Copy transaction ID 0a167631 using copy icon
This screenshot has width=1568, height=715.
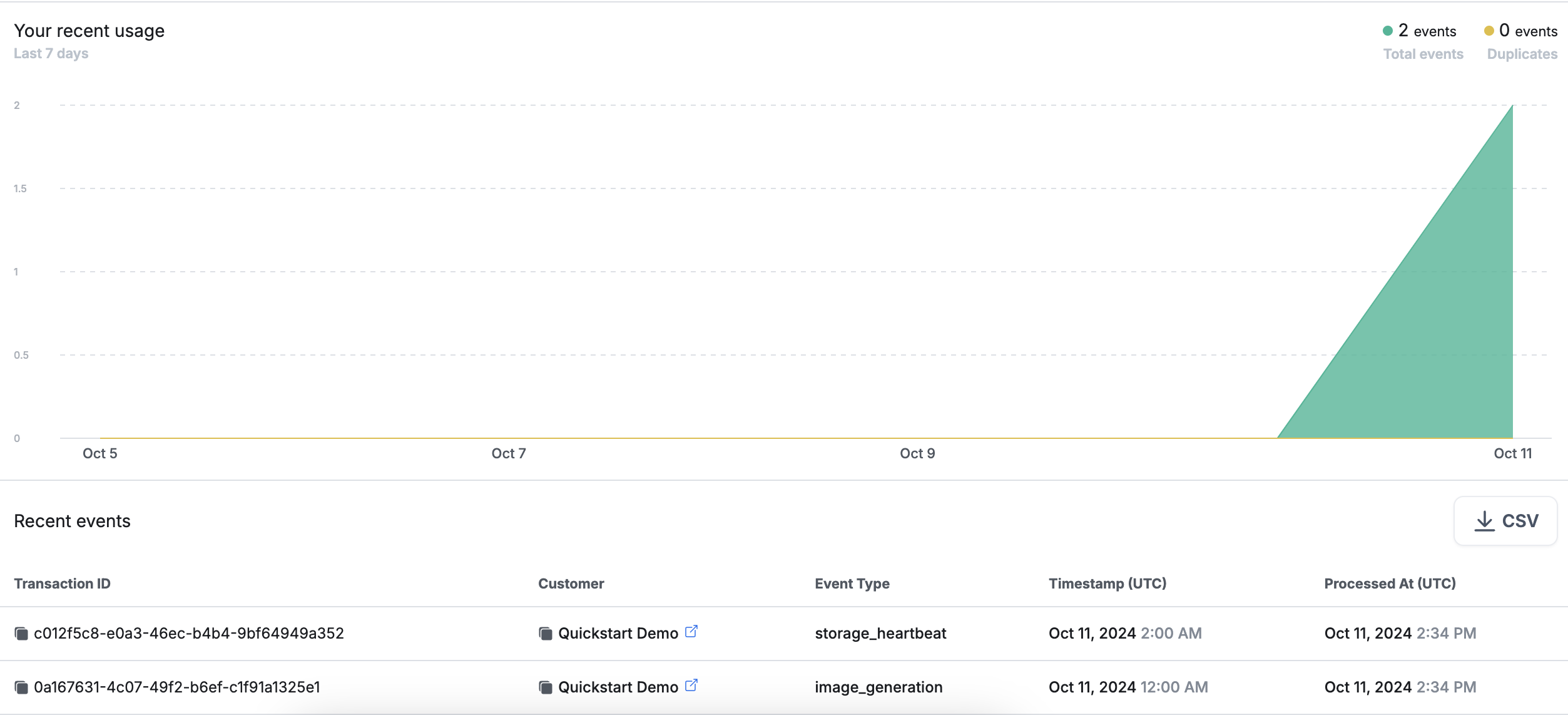[21, 687]
